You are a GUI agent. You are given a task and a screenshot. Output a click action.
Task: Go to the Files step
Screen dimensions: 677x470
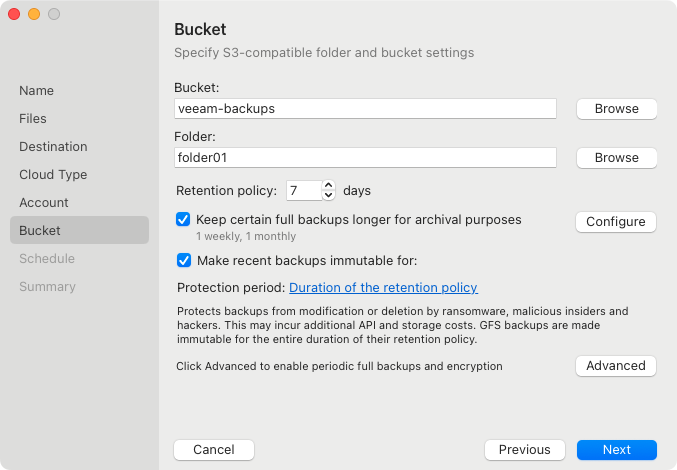pos(33,118)
